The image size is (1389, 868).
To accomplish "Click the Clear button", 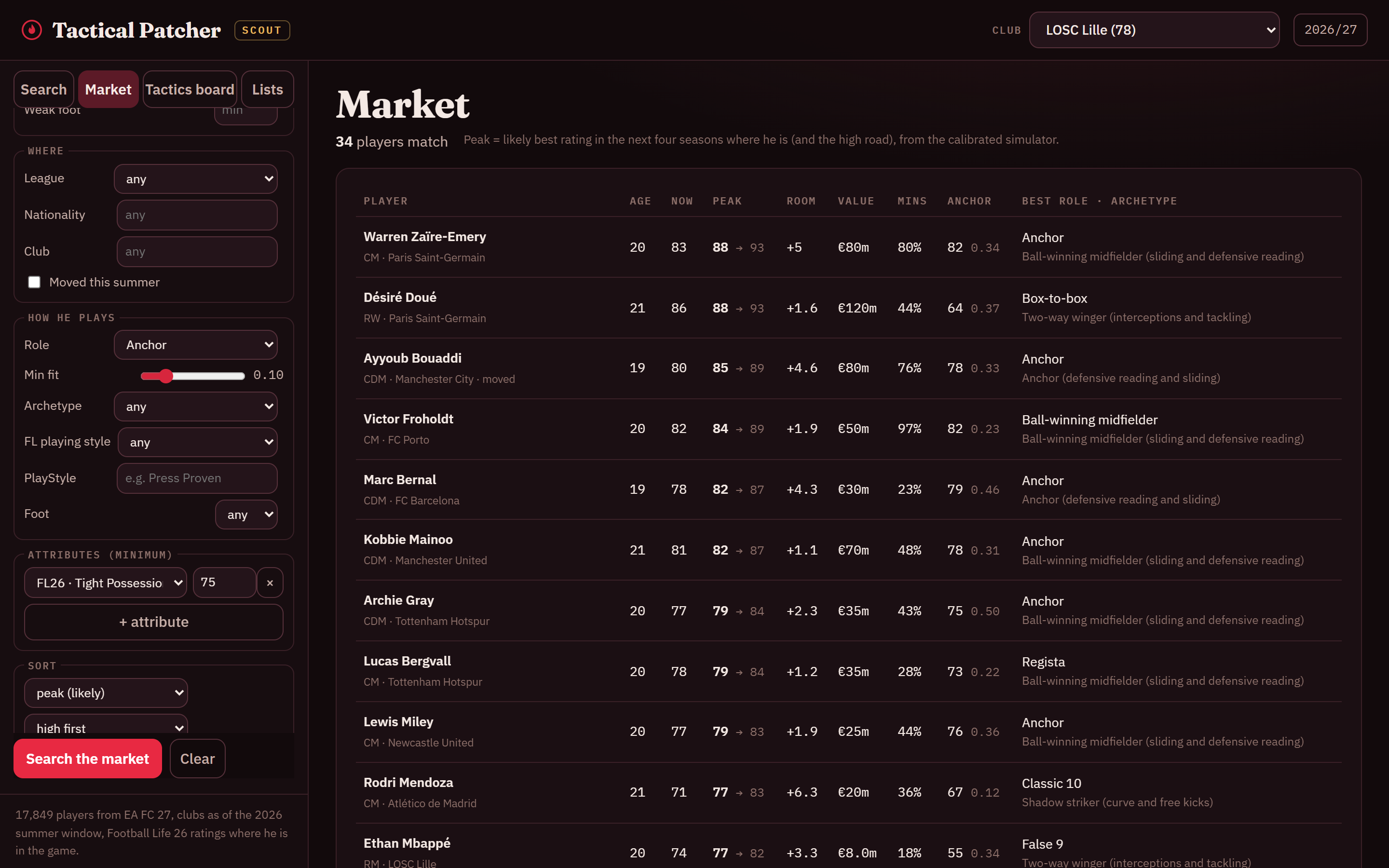I will point(197,759).
